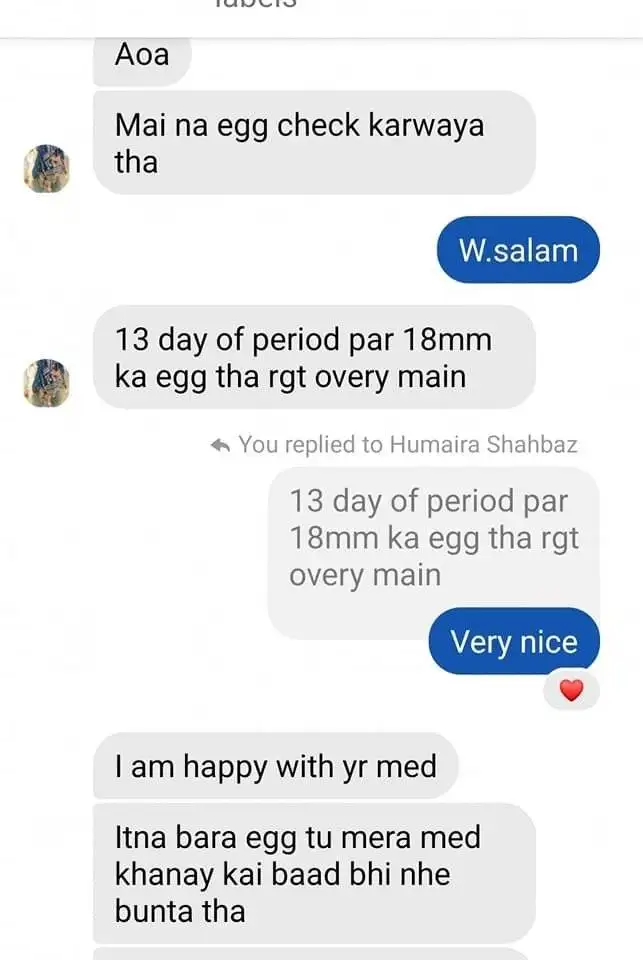The image size is (643, 960).
Task: Select 'I am happy with yr med' message
Action: coord(275,767)
